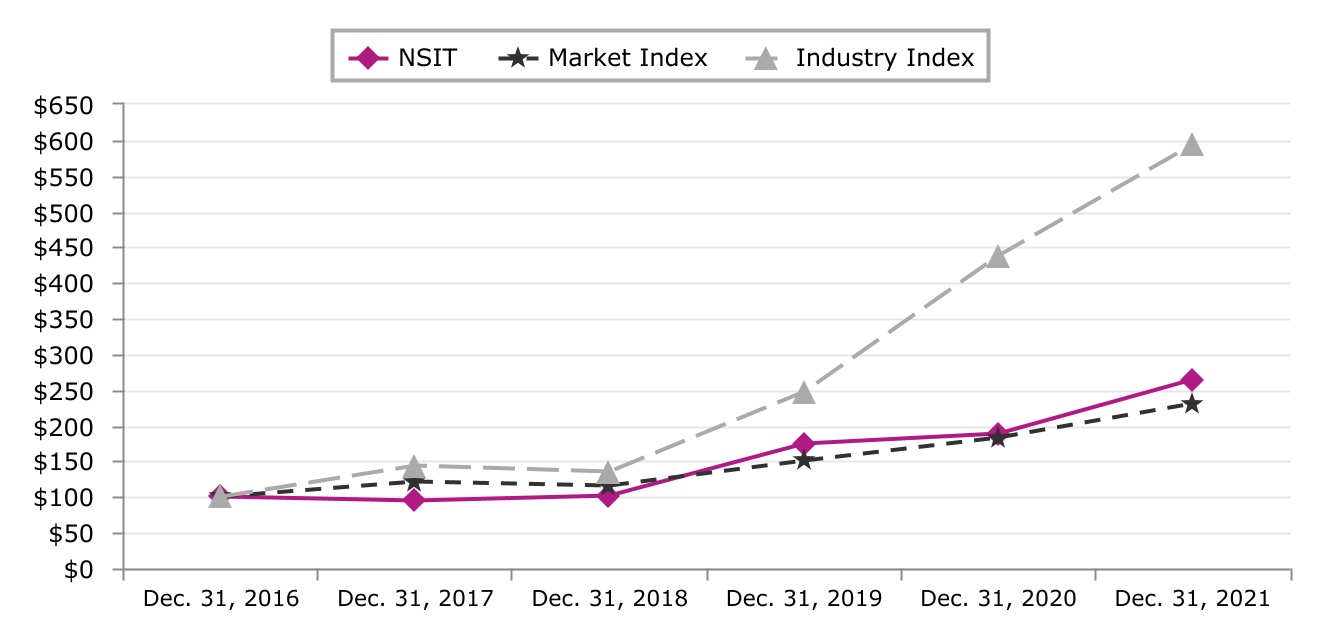Click the NSIT diamond icon in legend

coord(369,58)
